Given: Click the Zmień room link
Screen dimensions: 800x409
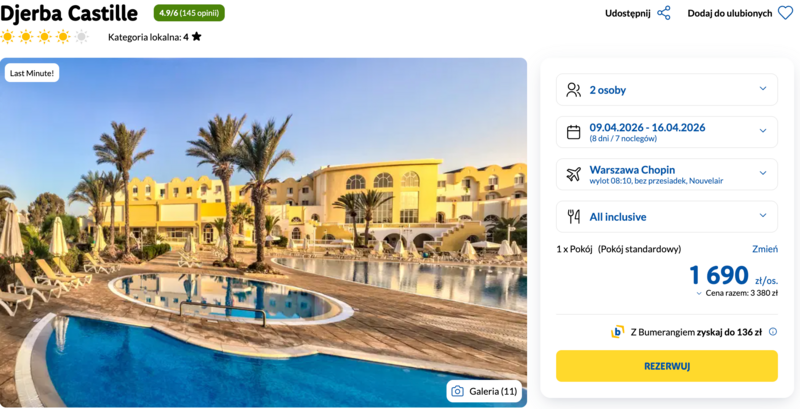Looking at the screenshot, I should click(765, 249).
